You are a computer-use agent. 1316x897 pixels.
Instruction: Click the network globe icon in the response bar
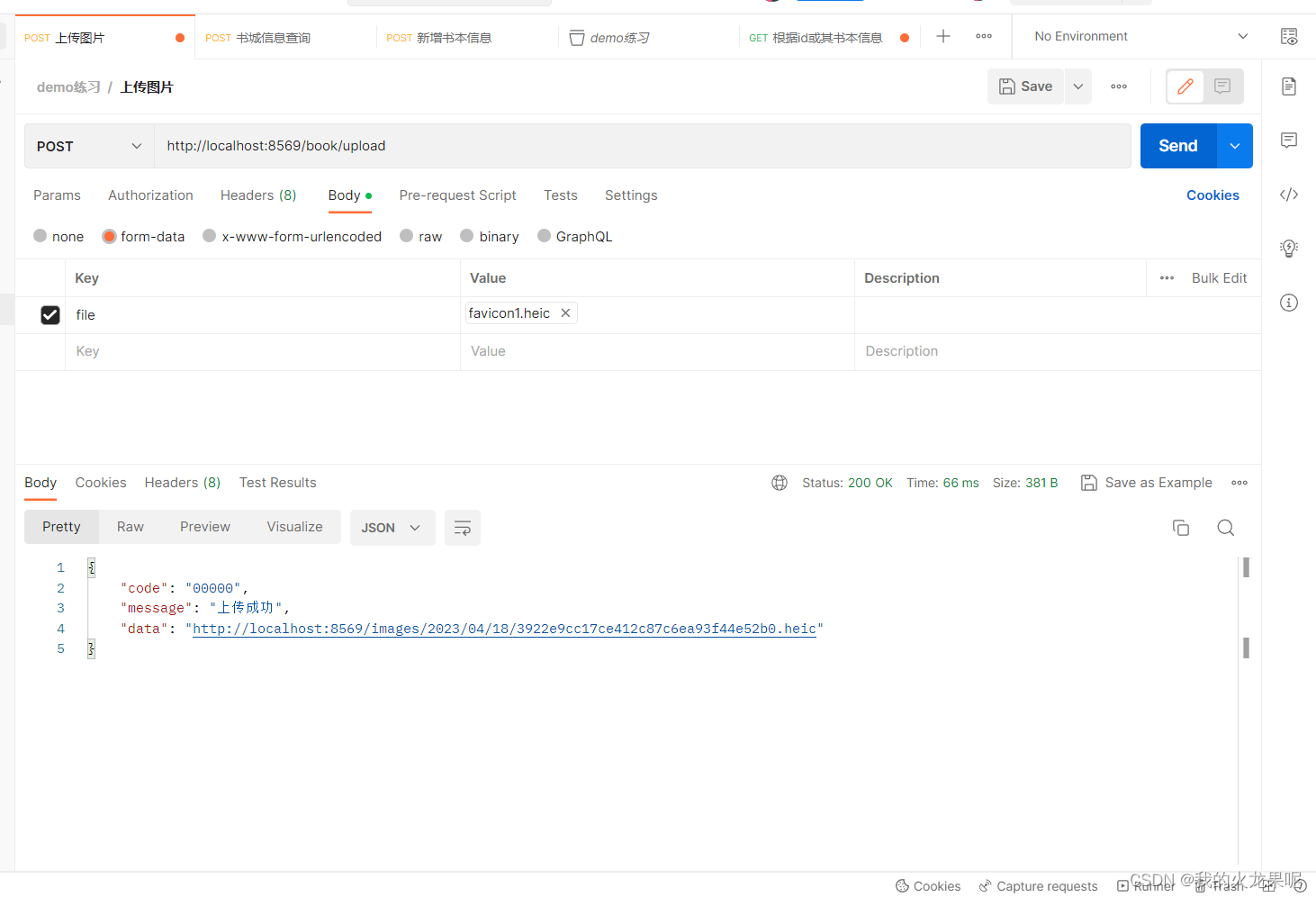tap(780, 483)
